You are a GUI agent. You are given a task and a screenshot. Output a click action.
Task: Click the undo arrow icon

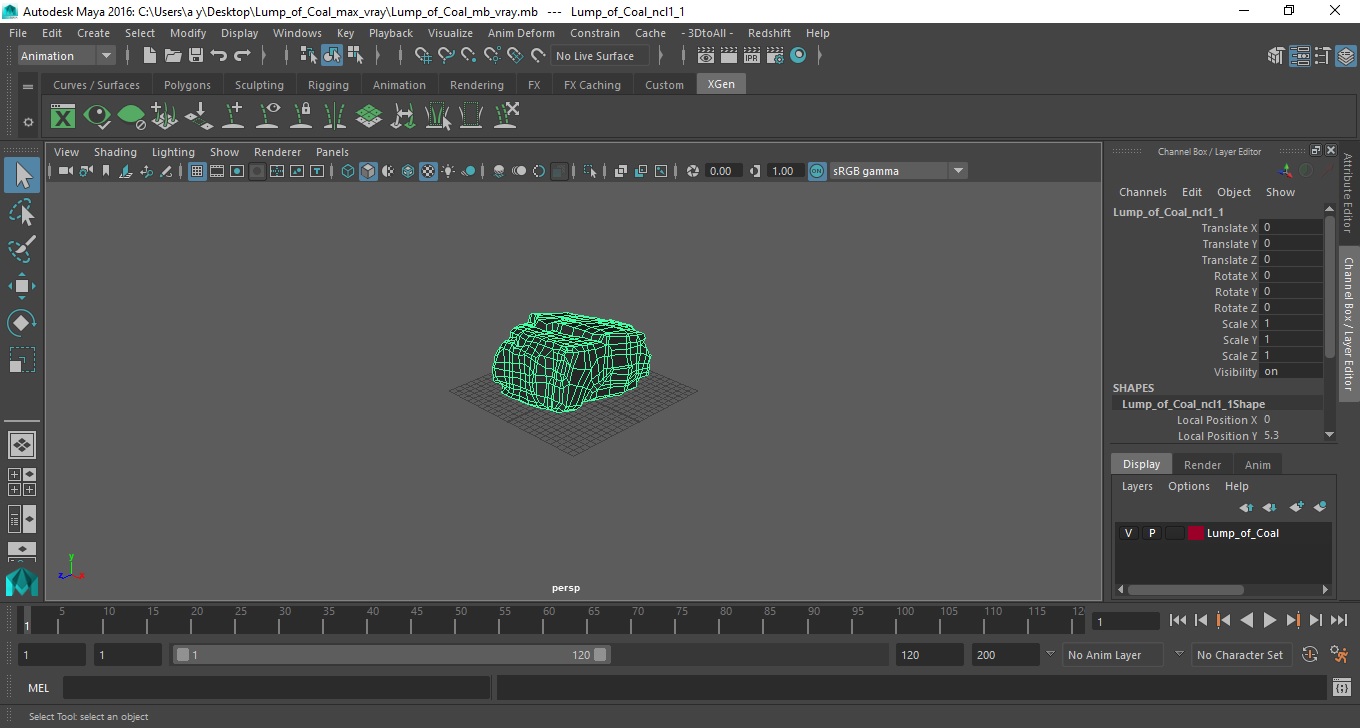click(x=219, y=56)
